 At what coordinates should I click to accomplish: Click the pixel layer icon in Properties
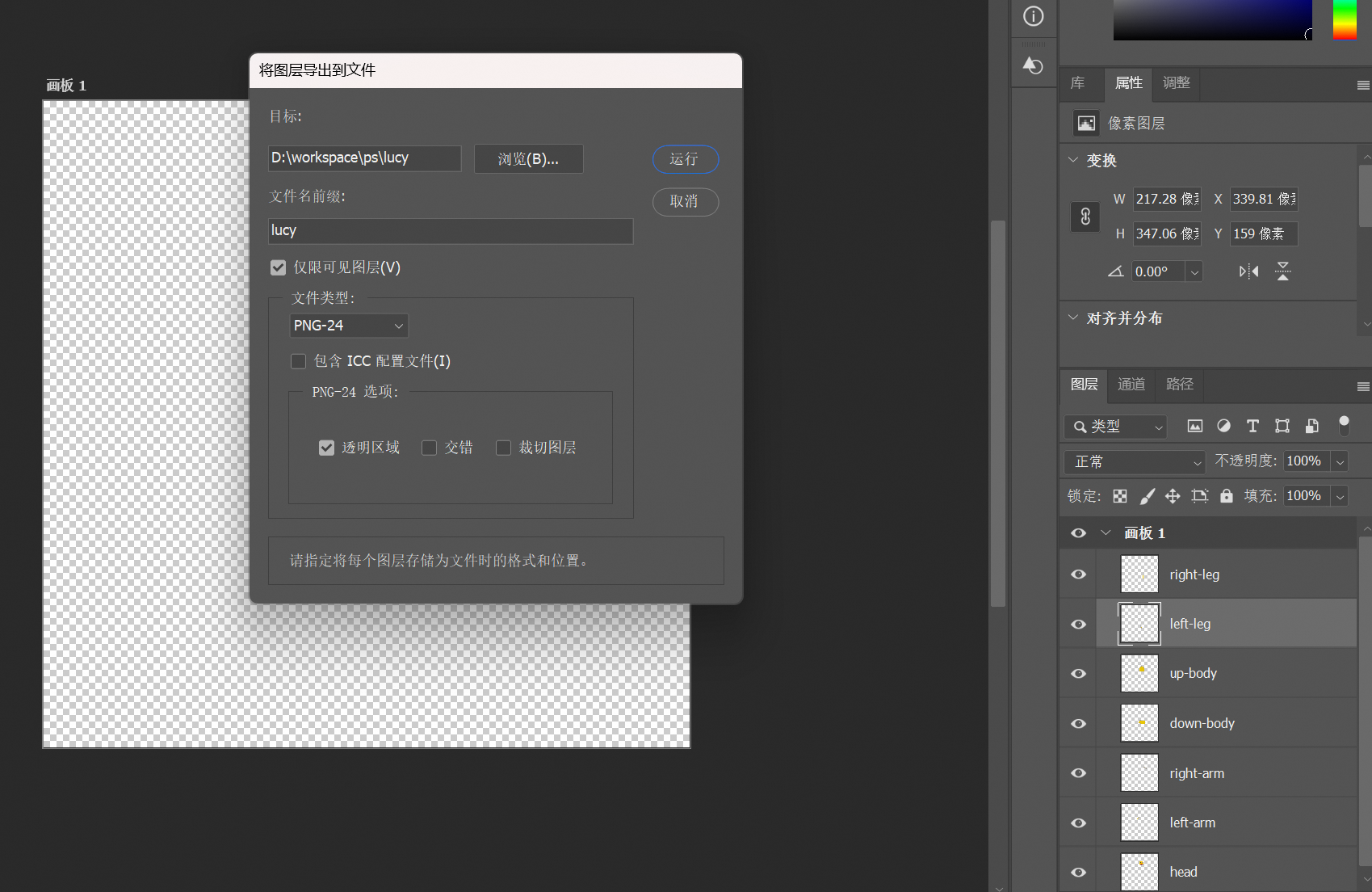coord(1086,124)
